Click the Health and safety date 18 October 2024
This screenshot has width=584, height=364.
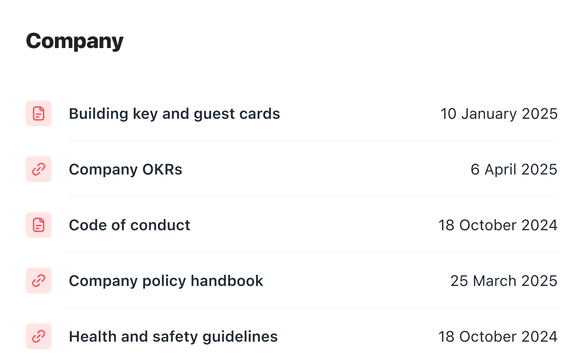[x=498, y=336]
